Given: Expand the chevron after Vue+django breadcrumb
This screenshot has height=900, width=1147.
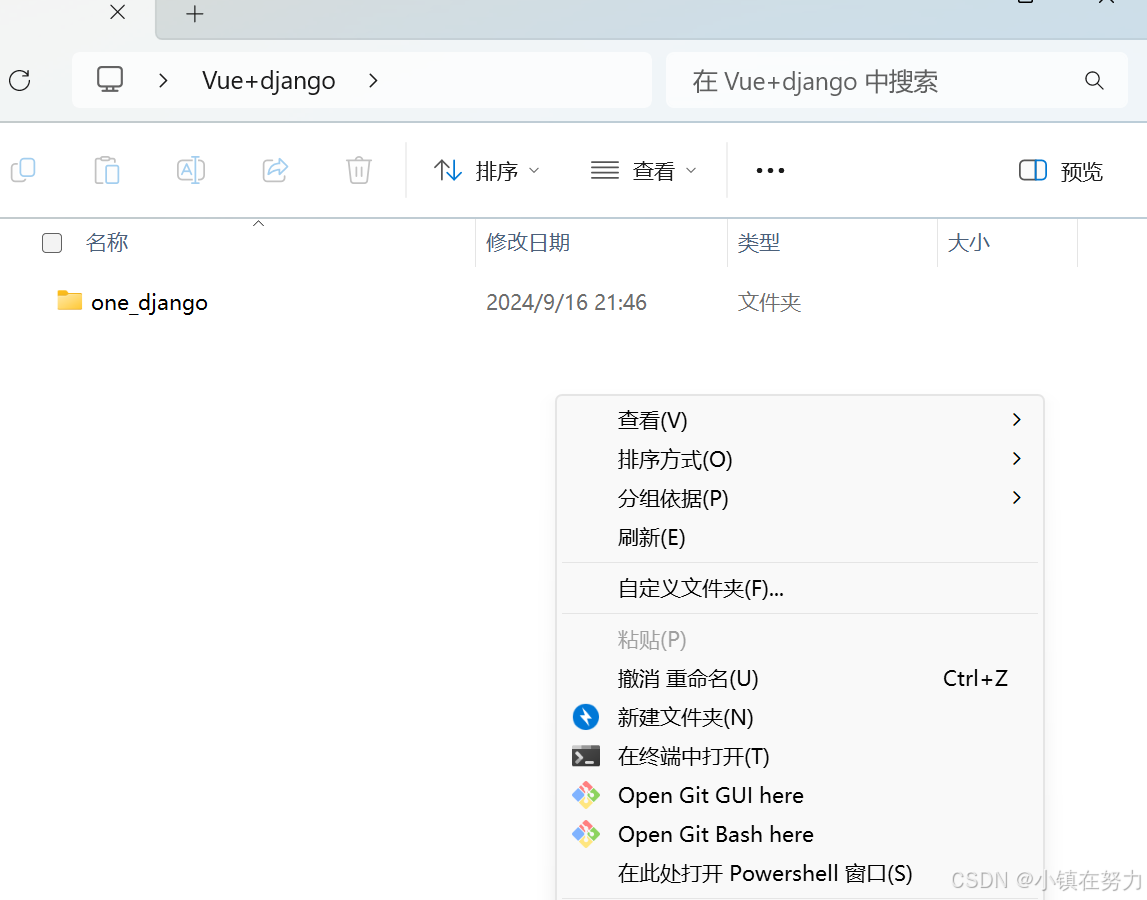Looking at the screenshot, I should [373, 80].
